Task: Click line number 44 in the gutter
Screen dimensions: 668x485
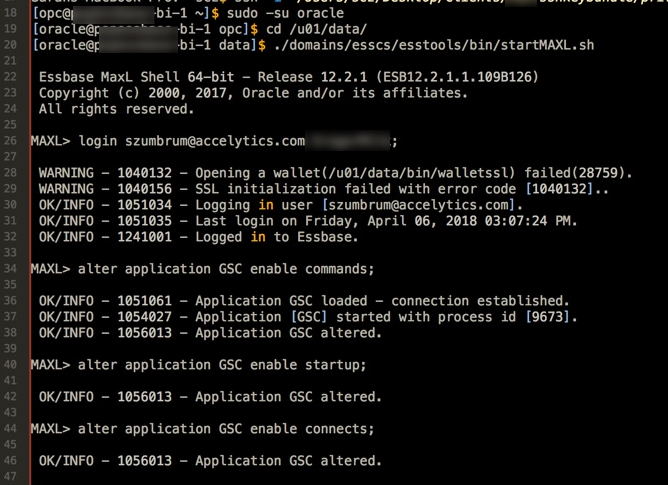Action: click(10, 429)
